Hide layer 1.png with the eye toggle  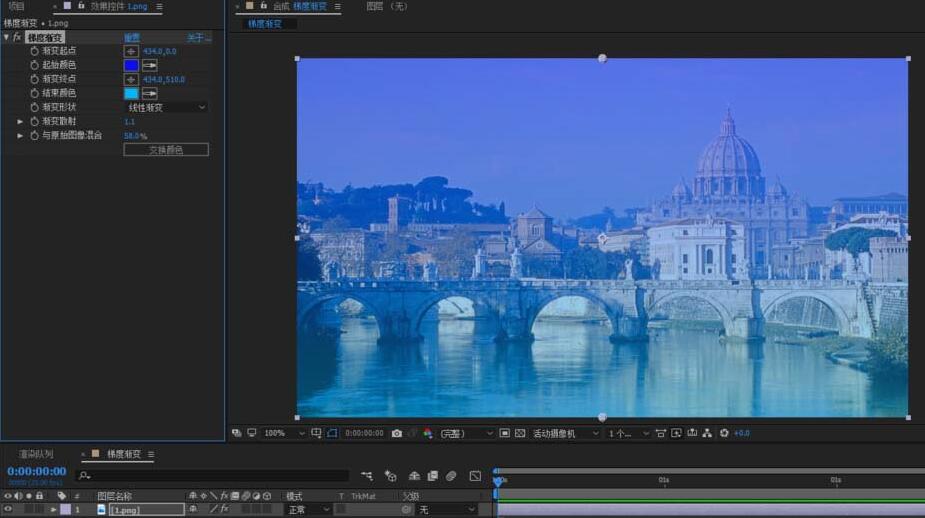(8, 509)
